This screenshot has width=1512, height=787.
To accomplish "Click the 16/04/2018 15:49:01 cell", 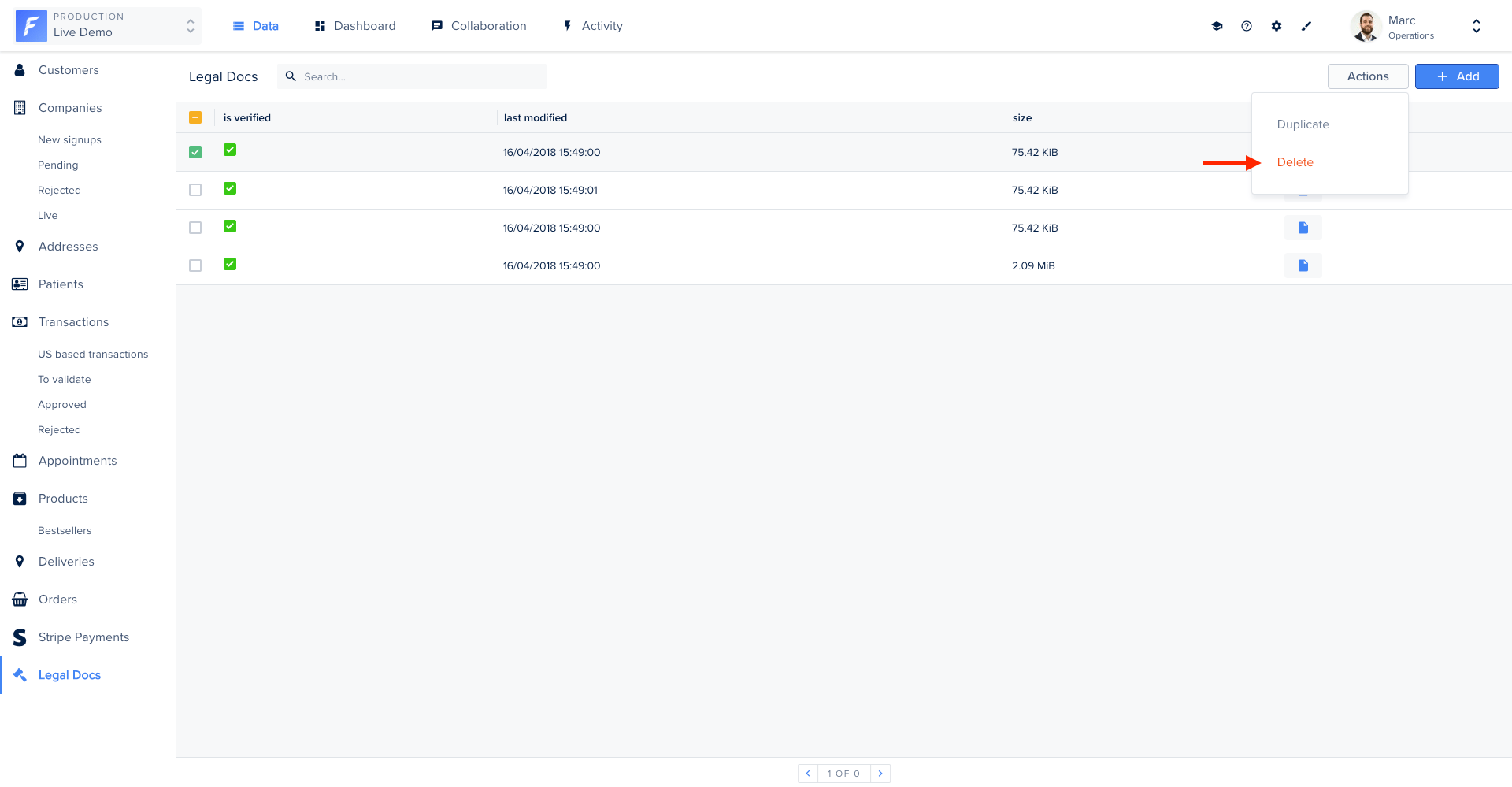I will 550,190.
